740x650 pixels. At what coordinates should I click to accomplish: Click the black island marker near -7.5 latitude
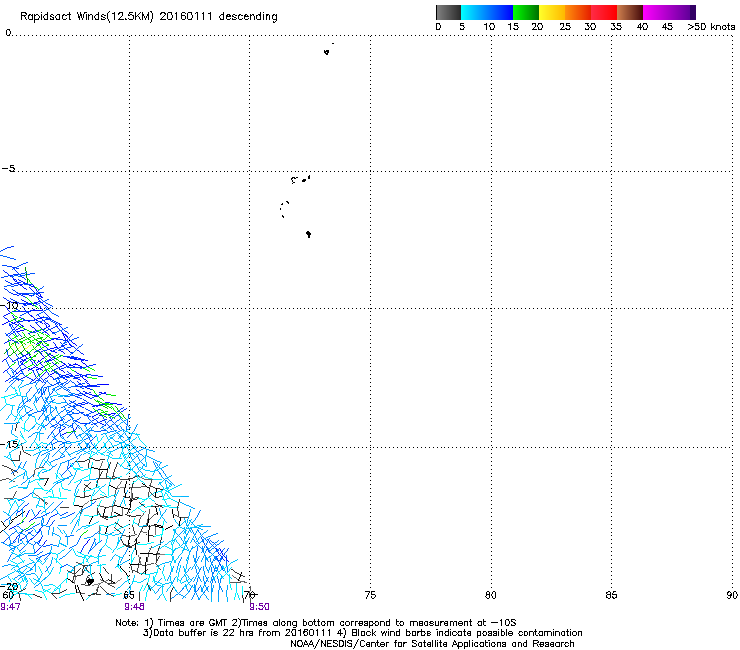tap(309, 234)
